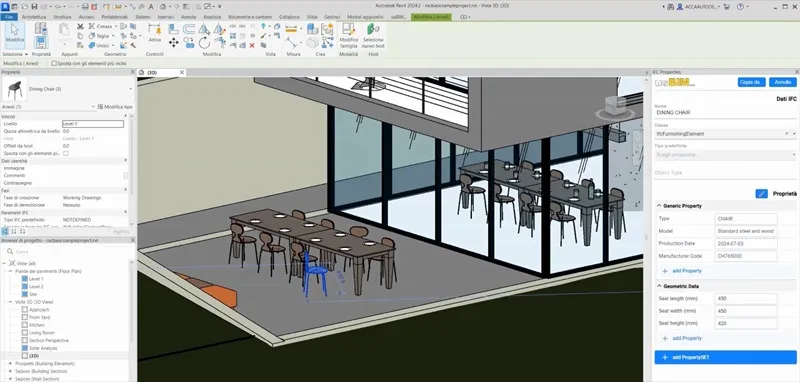This screenshot has width=800, height=382.
Task: Click the blue pencil edit Proprietà icon
Action: (x=761, y=194)
